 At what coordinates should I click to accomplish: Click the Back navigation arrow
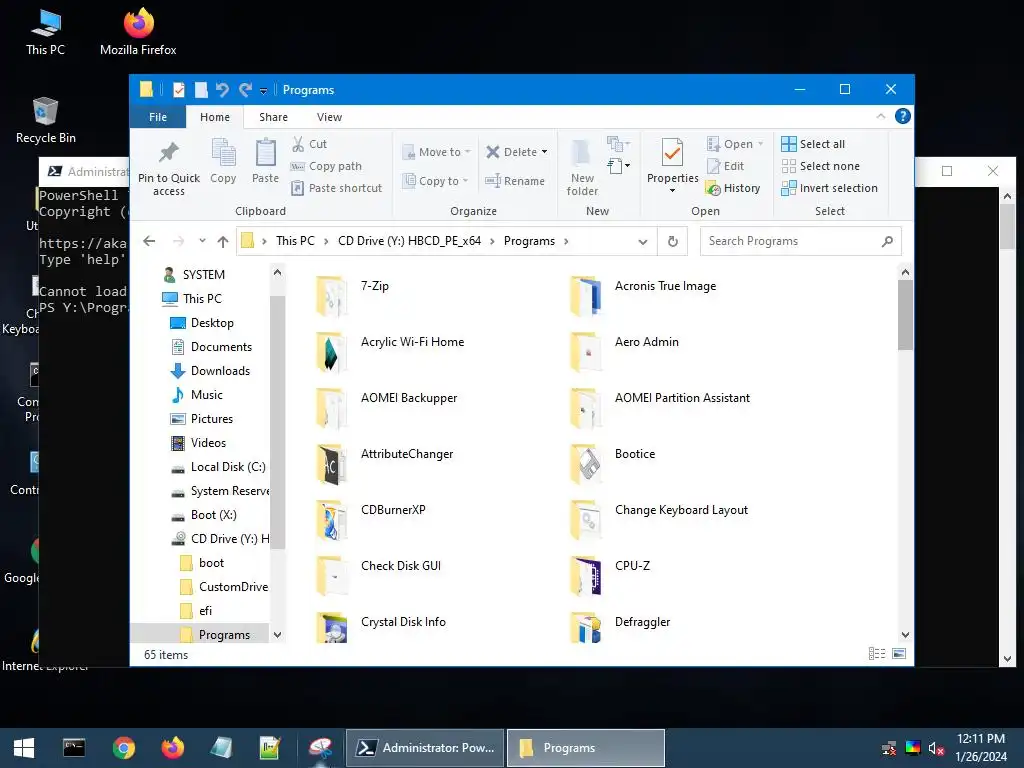click(x=149, y=241)
